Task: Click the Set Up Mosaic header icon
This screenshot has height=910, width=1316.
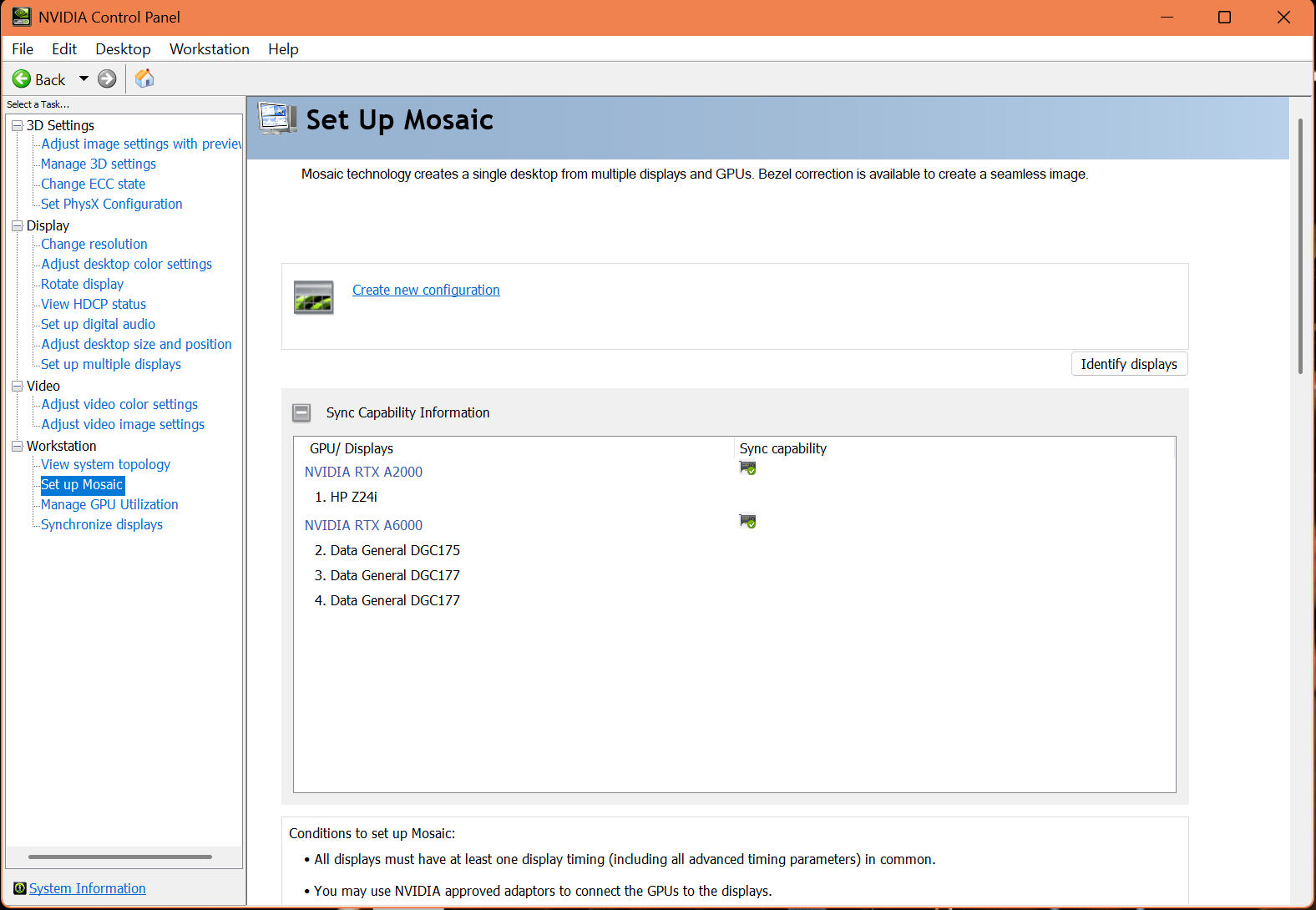Action: pyautogui.click(x=277, y=119)
